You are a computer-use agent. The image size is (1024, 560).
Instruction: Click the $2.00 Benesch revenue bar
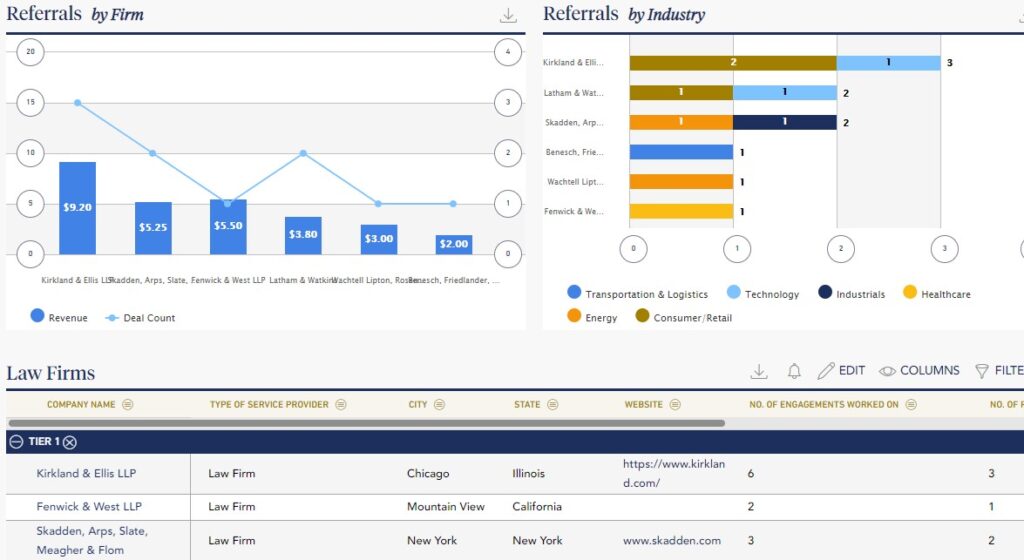454,245
